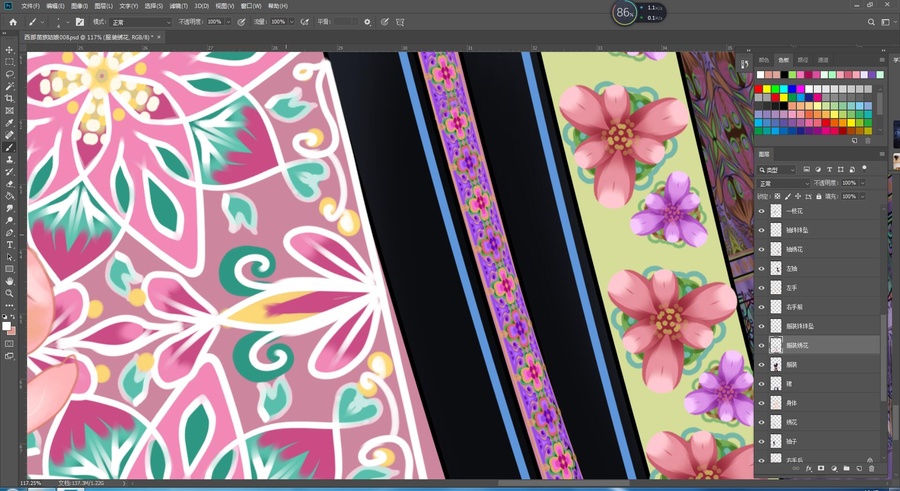Hide the 一枝花 layer
Viewport: 900px width, 491px height.
(762, 211)
